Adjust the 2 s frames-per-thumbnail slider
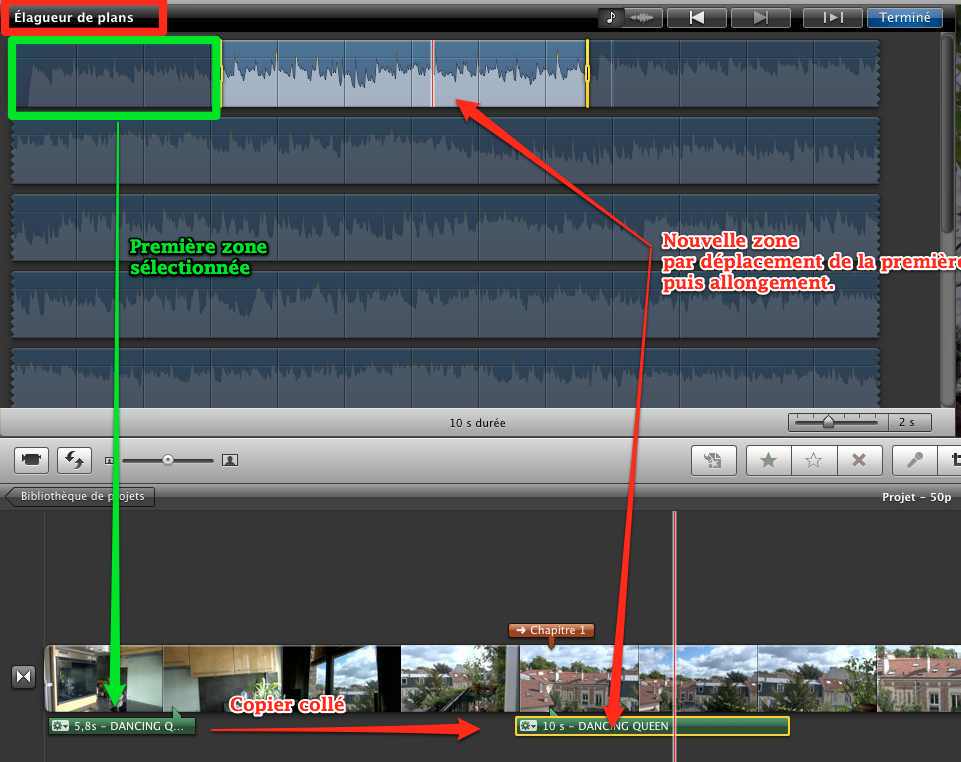 829,422
